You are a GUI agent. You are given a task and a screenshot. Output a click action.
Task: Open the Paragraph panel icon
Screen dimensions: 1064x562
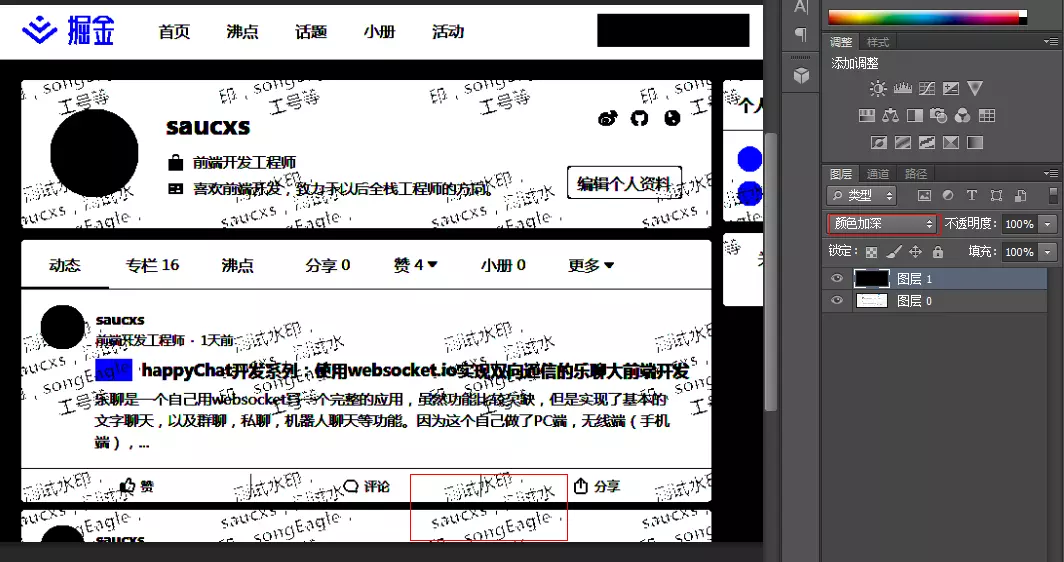pos(801,34)
